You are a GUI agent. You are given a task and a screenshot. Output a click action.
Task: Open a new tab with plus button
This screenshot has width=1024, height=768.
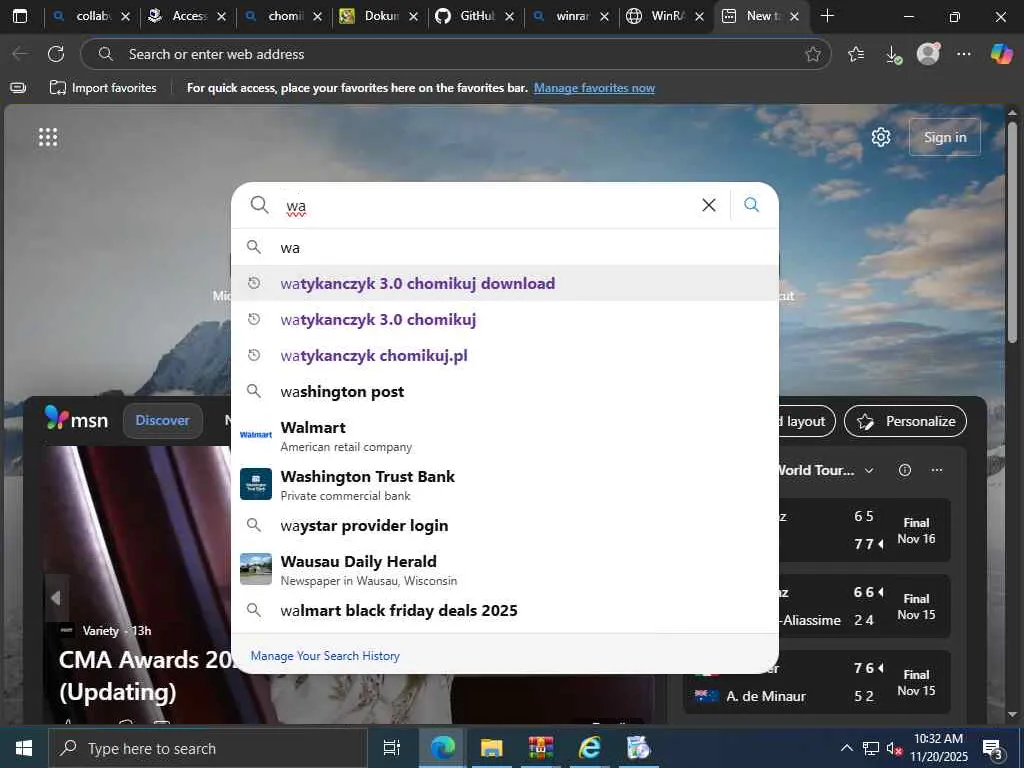(x=827, y=16)
